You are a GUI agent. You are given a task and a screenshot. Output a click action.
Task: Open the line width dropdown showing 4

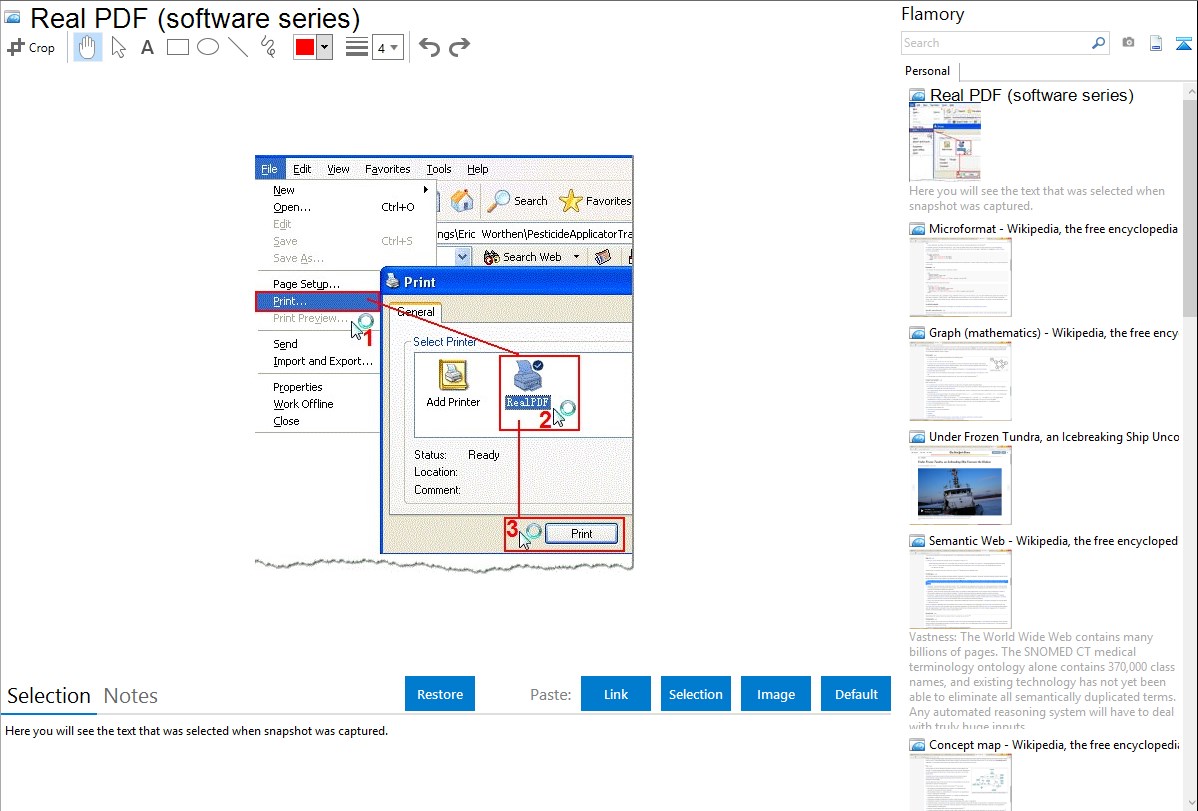point(387,47)
